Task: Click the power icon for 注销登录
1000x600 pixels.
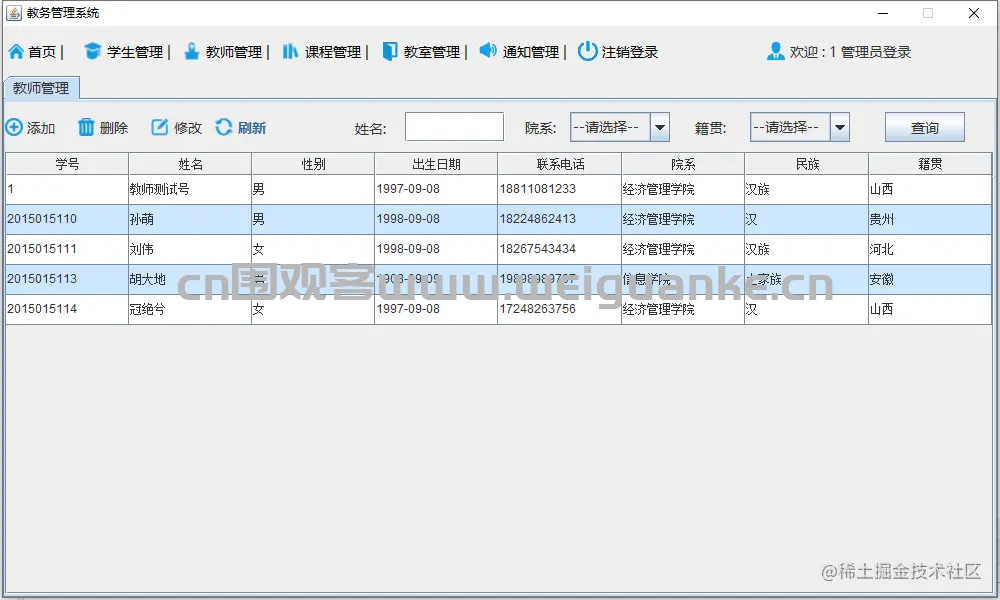Action: click(x=587, y=51)
